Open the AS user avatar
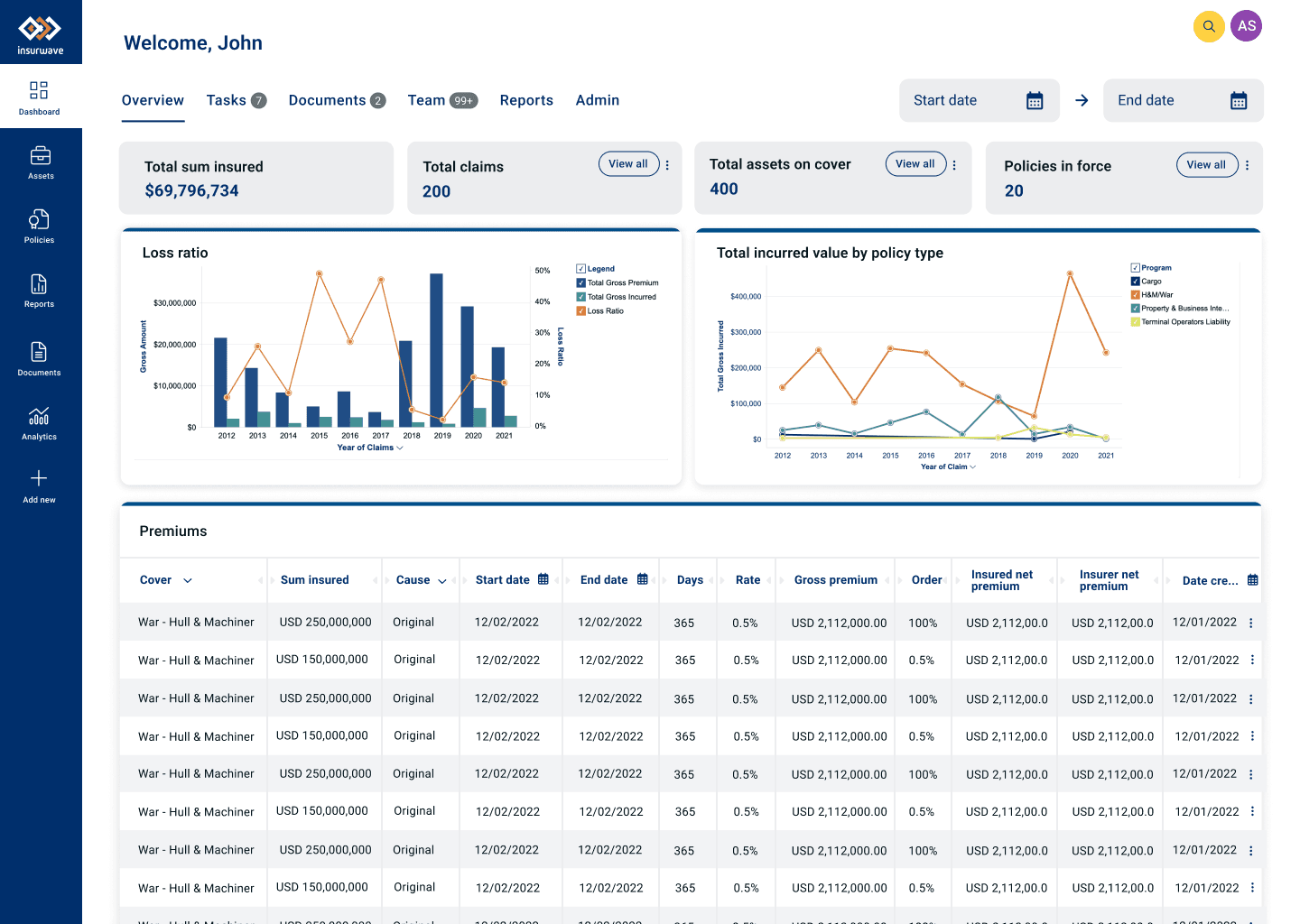The width and height of the screenshot is (1300, 924). [1247, 26]
